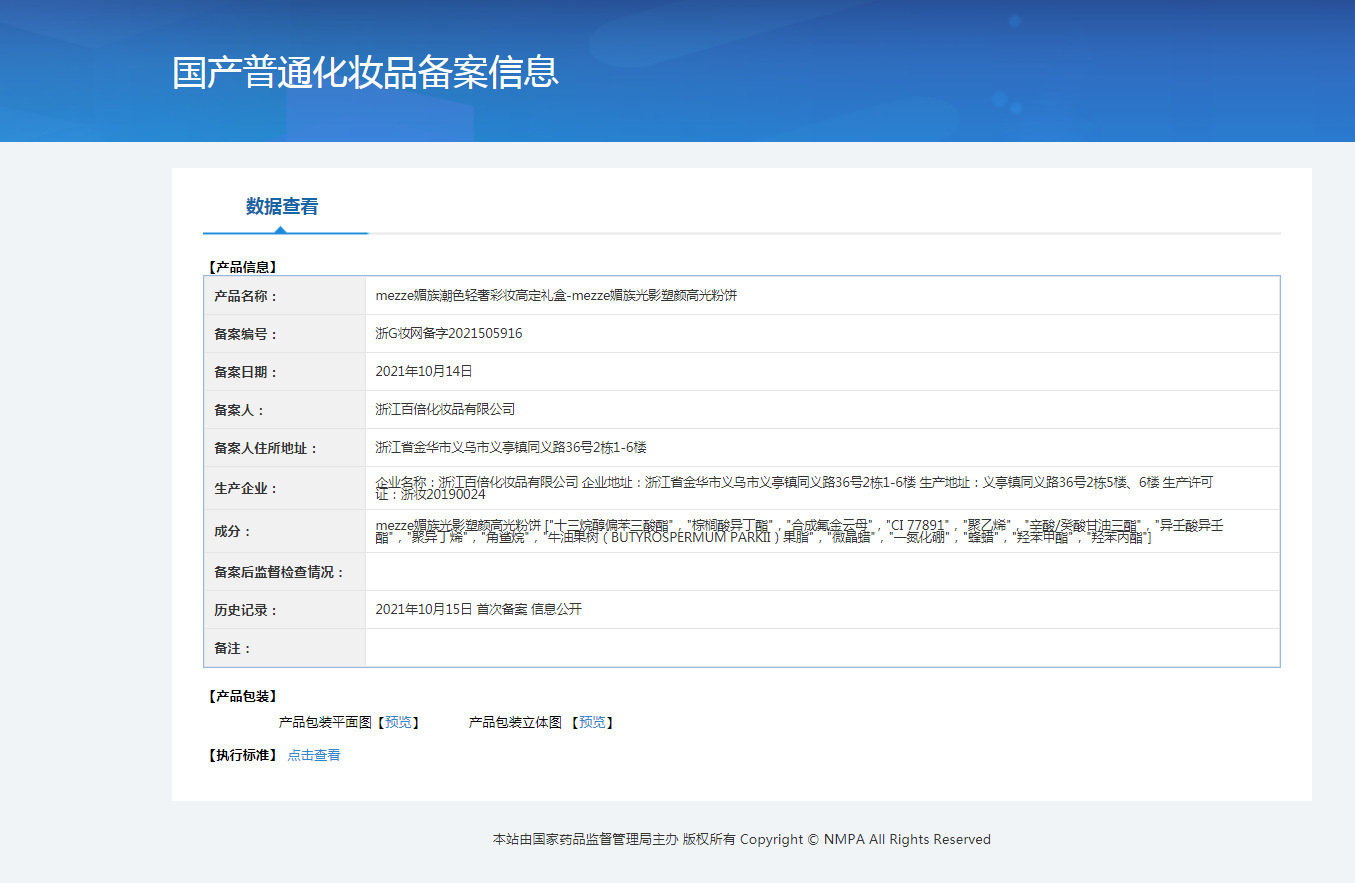
Task: Click the 产品包装平面图 label
Action: (325, 722)
